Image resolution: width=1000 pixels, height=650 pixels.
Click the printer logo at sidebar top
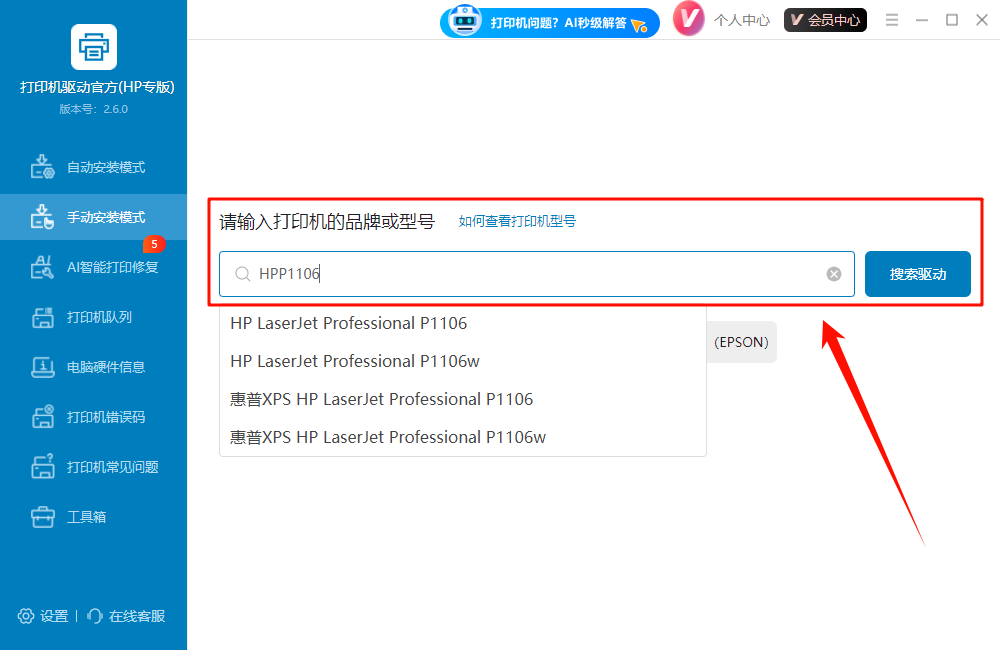[93, 47]
